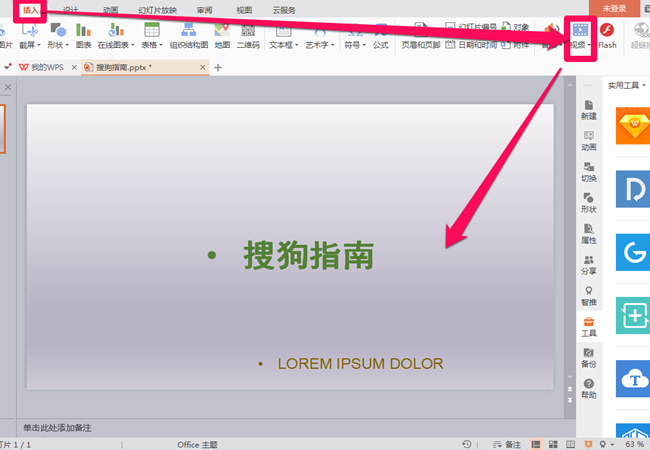Click the 单击此处添加备注 notes field
The height and width of the screenshot is (450, 650).
(x=57, y=428)
